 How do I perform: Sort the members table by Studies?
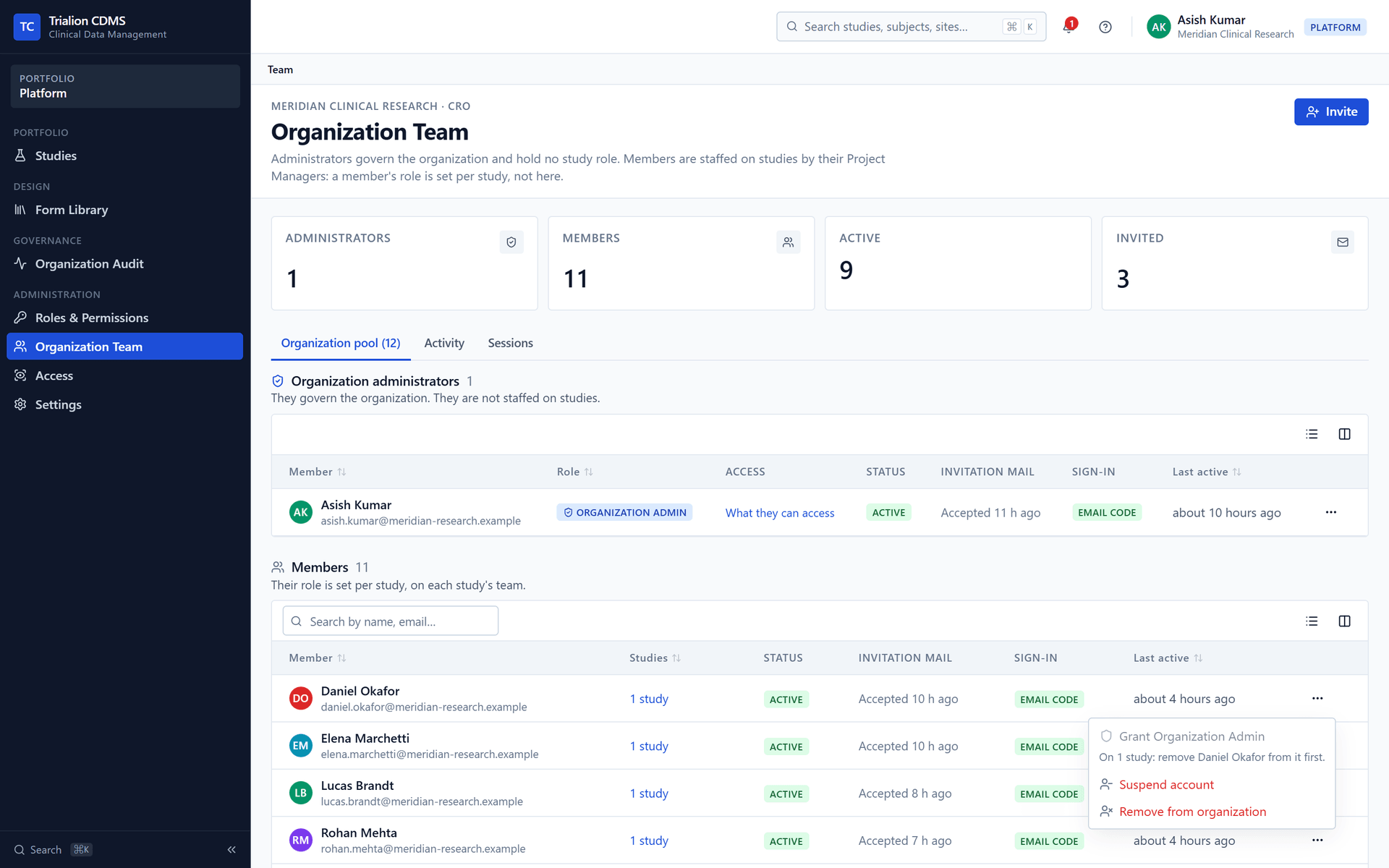pos(655,658)
